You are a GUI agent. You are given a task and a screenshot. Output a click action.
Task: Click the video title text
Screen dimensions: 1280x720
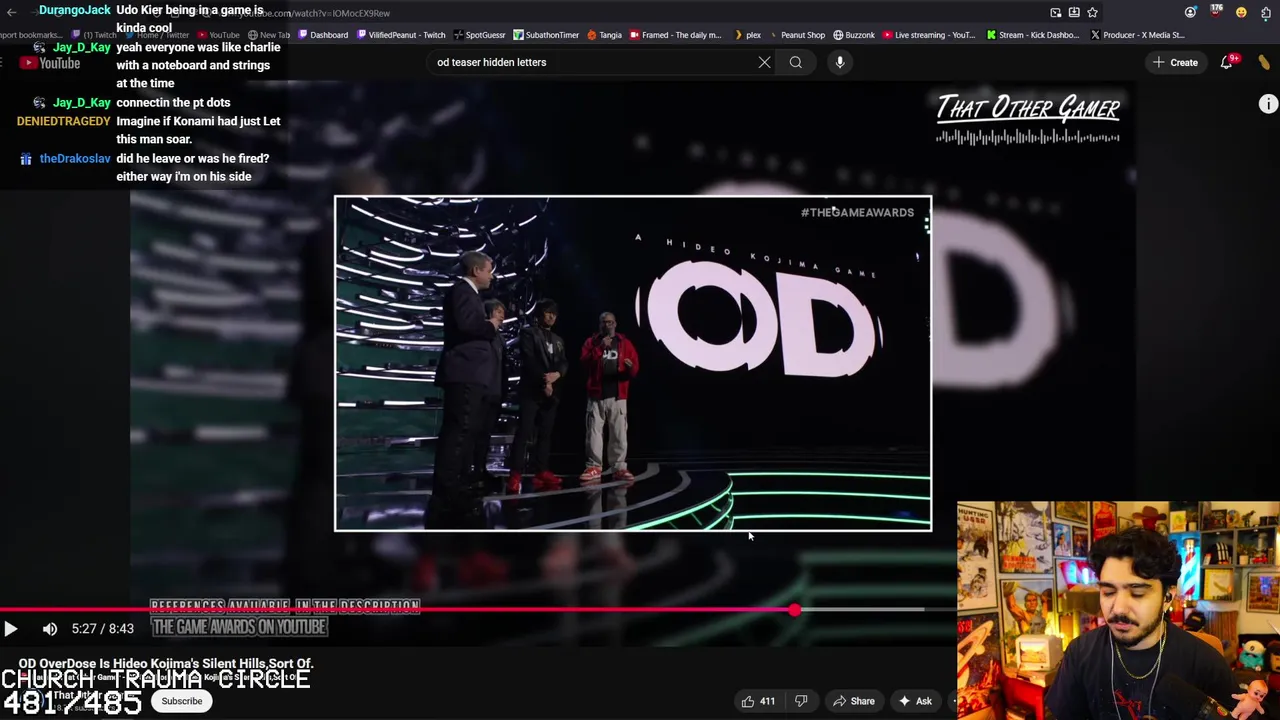click(x=166, y=664)
